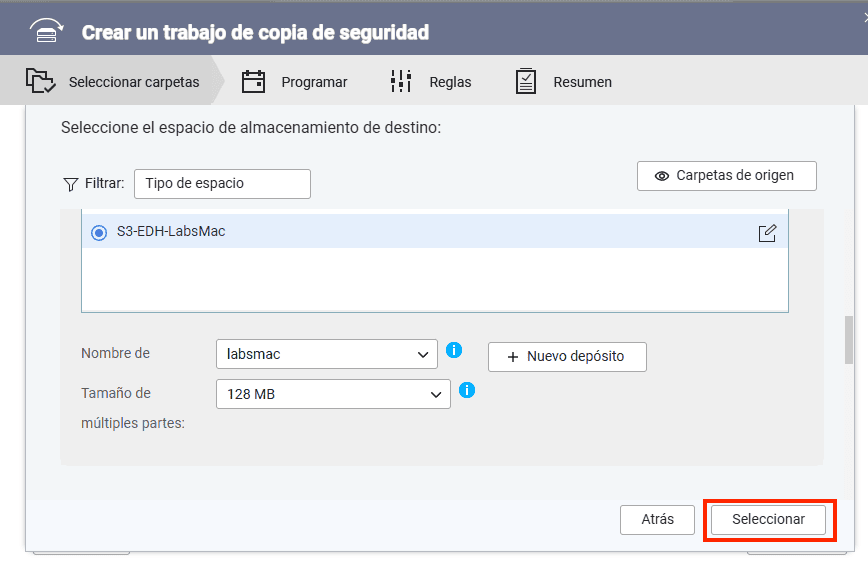Open the 128 MB multipart size dropdown
Screen dimensions: 868x566
(333, 394)
